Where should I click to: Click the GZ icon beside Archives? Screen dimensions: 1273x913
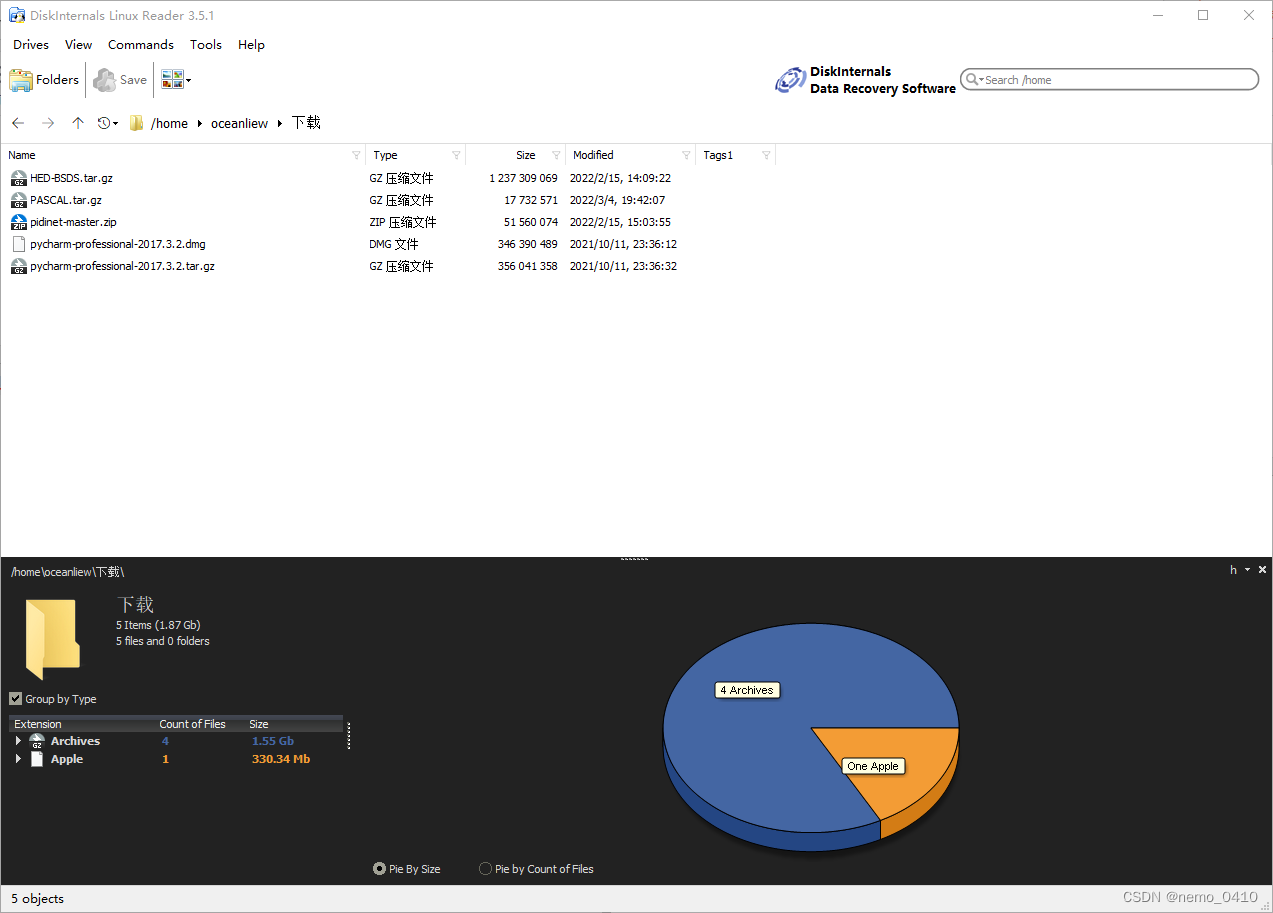point(37,741)
